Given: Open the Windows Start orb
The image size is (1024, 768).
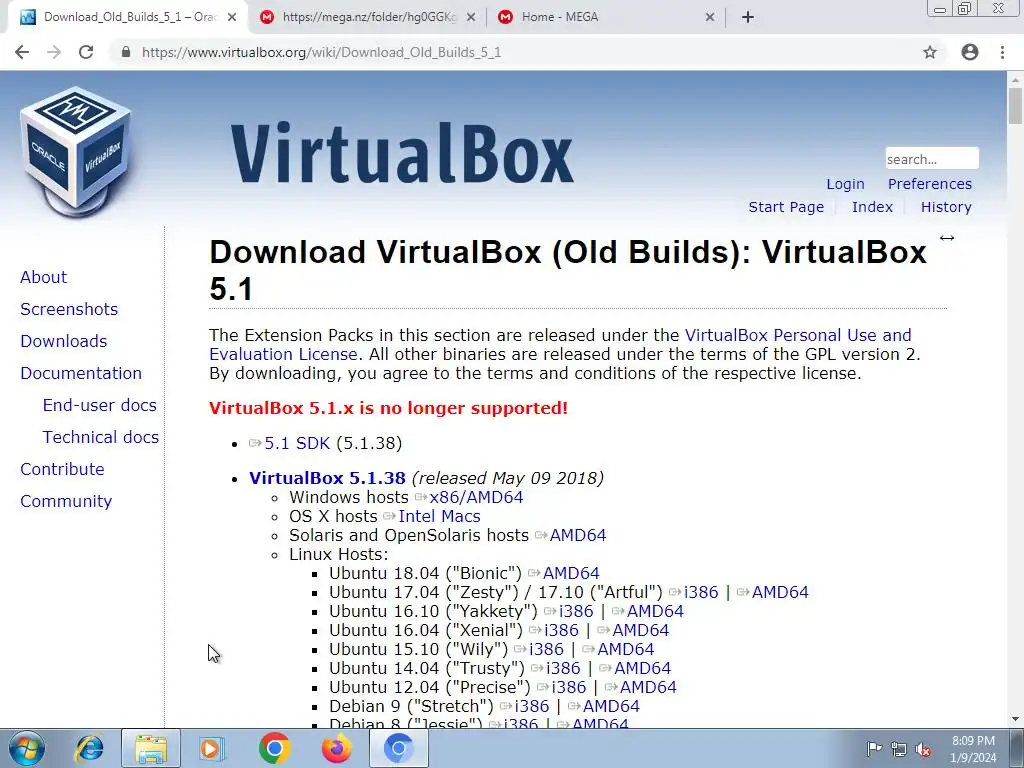Looking at the screenshot, I should coord(27,748).
